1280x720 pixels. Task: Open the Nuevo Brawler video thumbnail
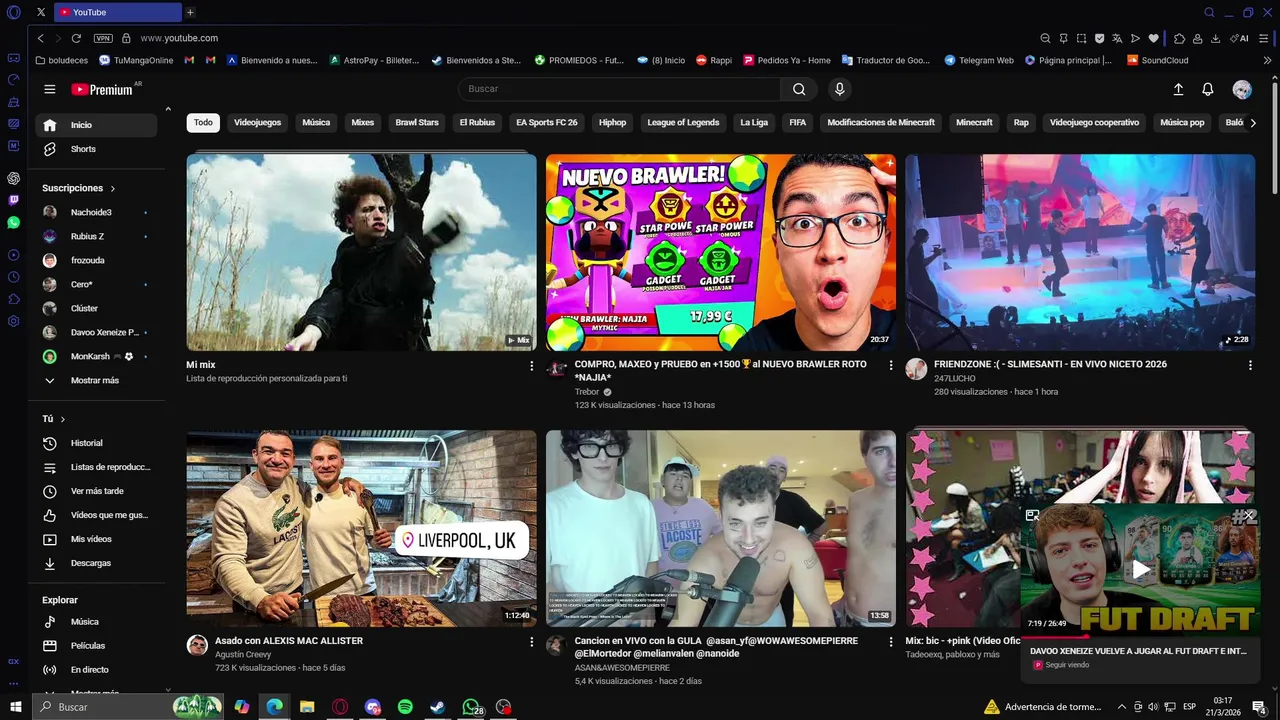720,252
